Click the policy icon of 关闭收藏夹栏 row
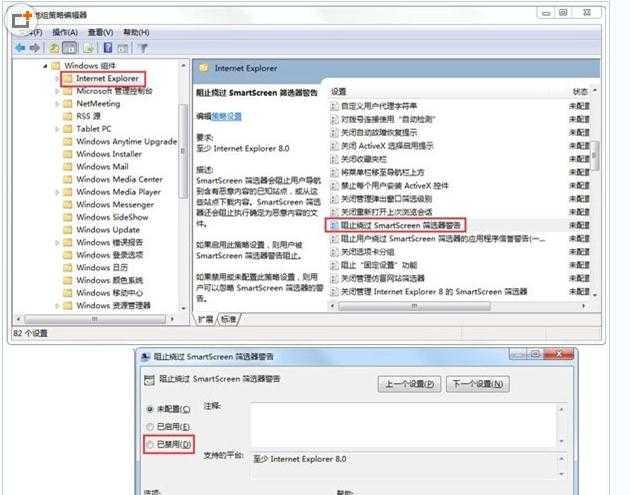This screenshot has width=630, height=495. point(334,159)
